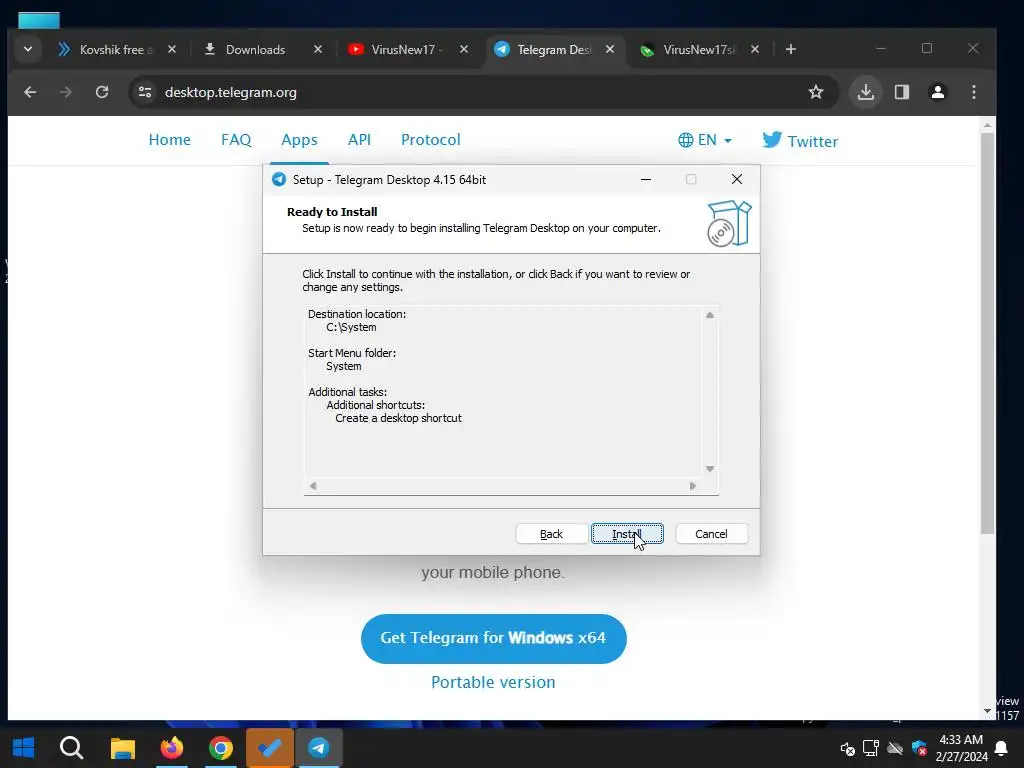
Task: Open the FAQ navigation item
Action: (236, 140)
